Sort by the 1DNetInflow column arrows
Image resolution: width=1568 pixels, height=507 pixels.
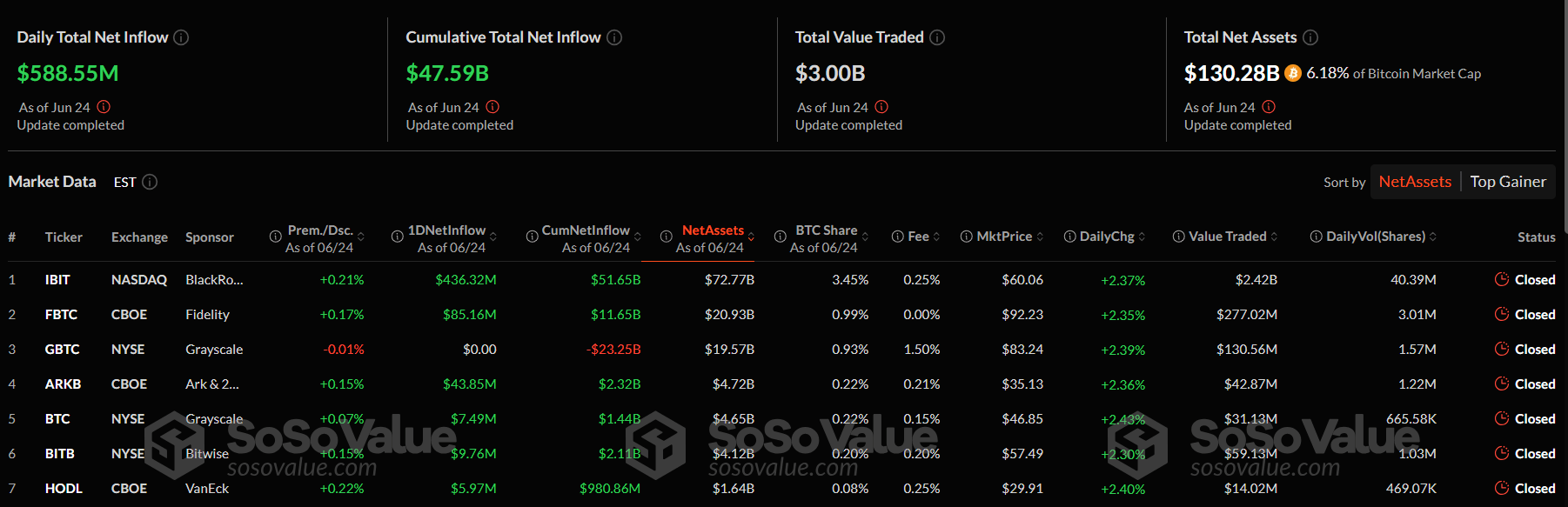click(x=493, y=237)
